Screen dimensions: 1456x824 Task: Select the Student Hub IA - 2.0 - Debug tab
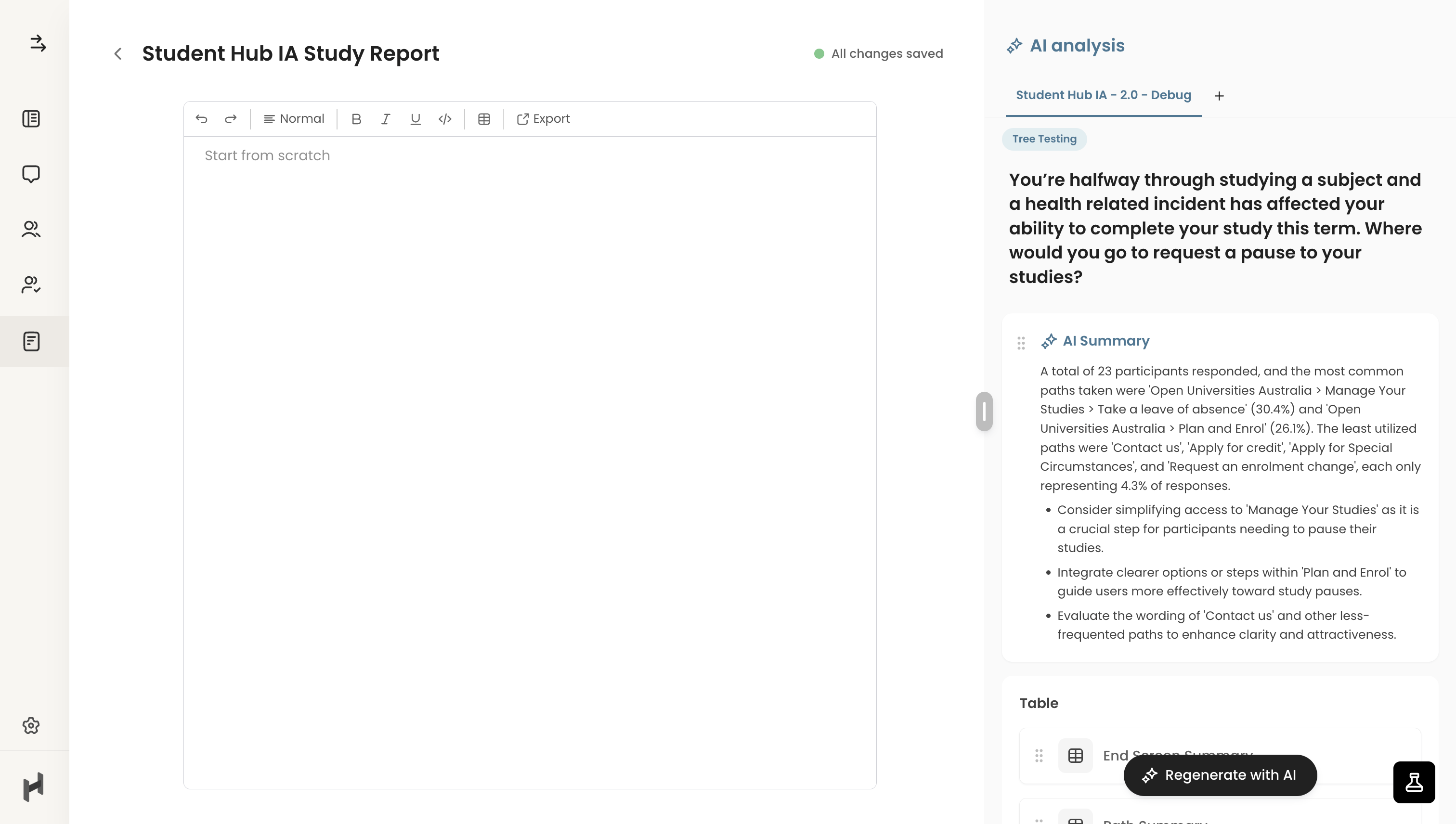pos(1104,95)
